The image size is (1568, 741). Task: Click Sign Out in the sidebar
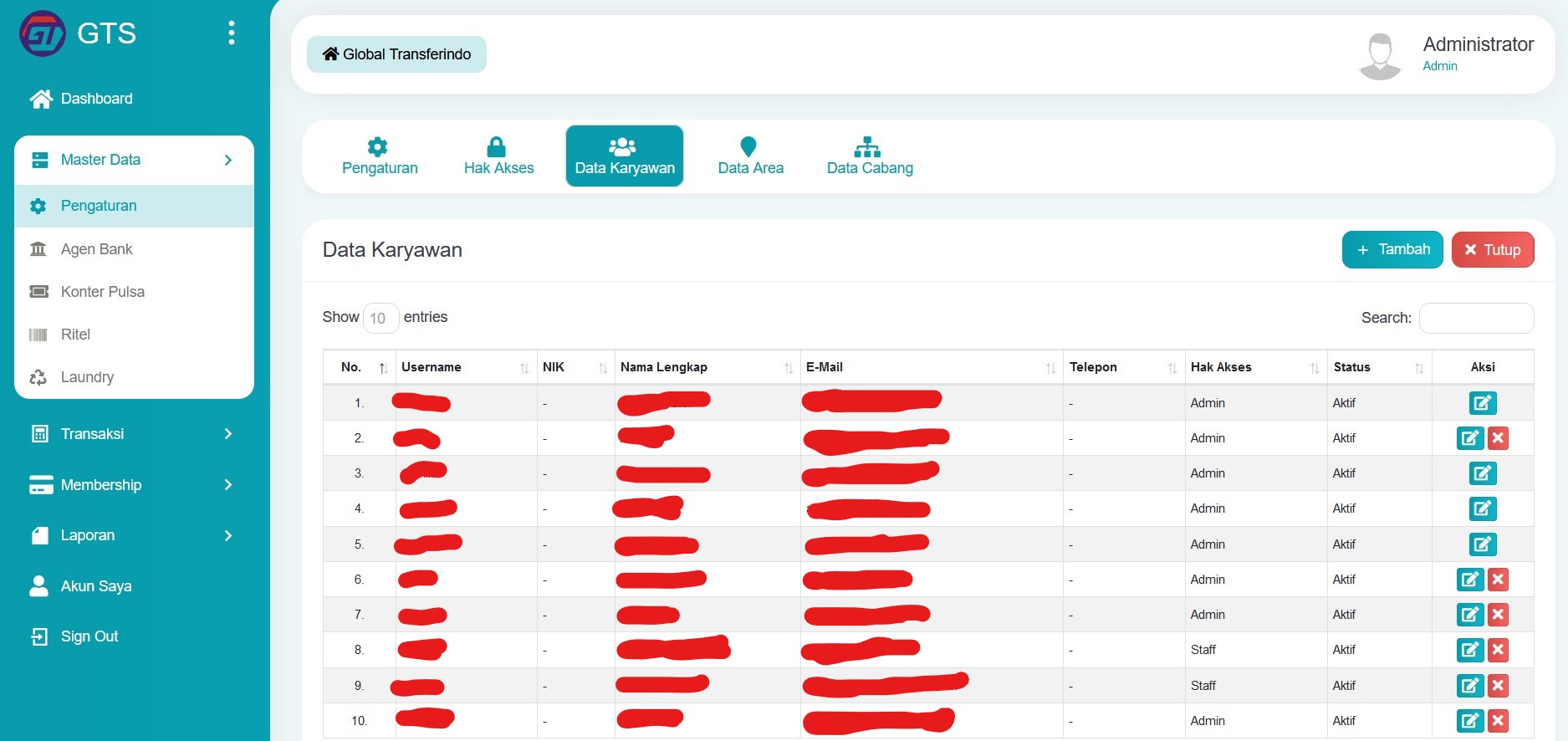(74, 636)
